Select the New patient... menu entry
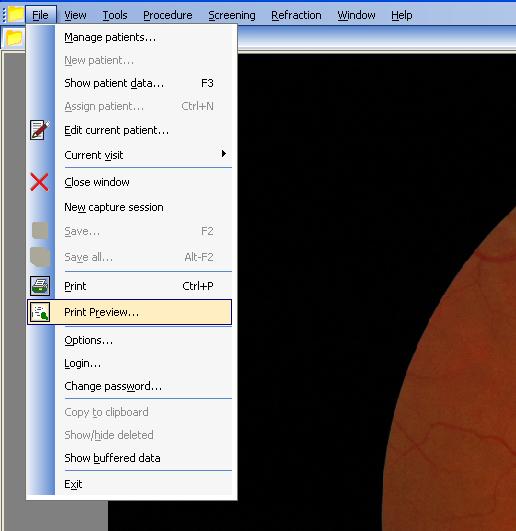Viewport: 516px width, 531px height. (x=129, y=60)
